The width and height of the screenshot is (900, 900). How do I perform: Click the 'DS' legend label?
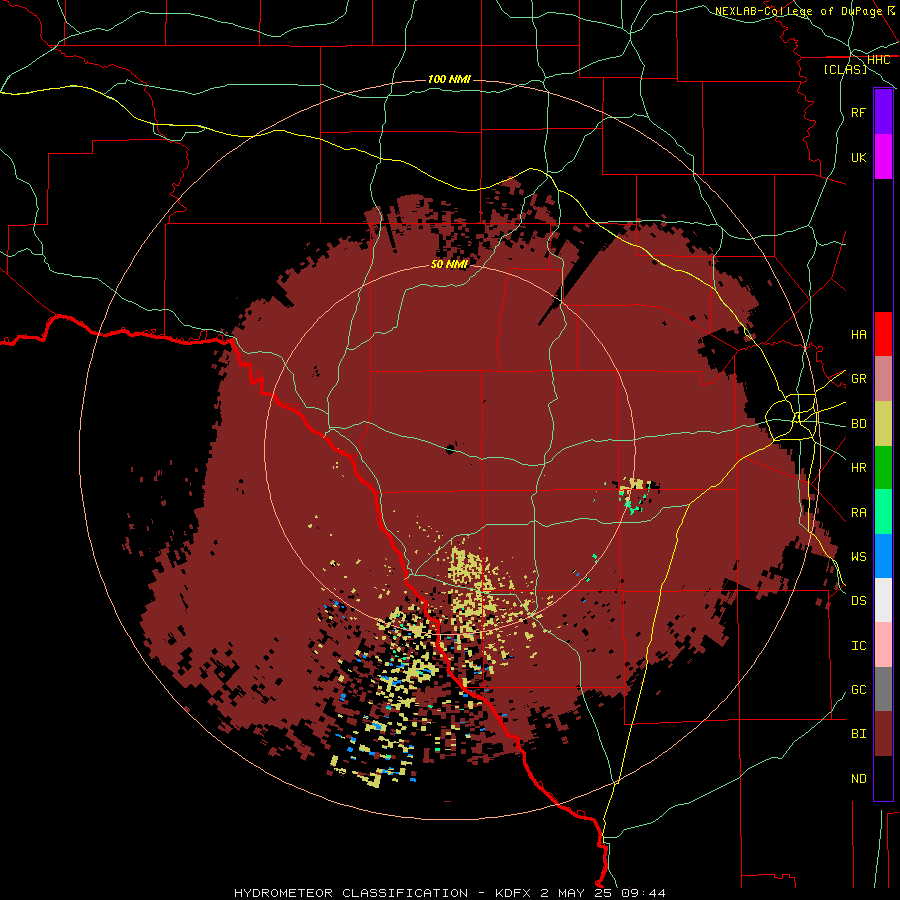858,601
